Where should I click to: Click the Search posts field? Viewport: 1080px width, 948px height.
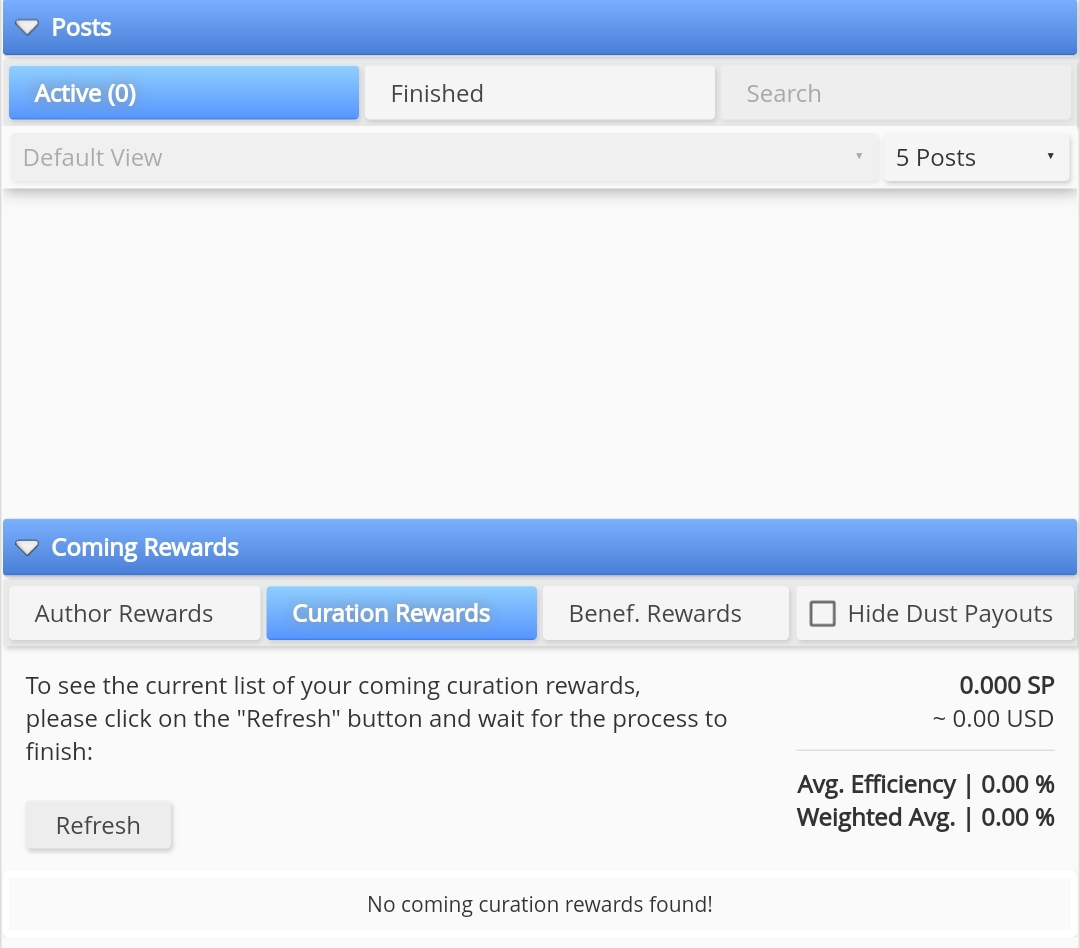(x=895, y=93)
